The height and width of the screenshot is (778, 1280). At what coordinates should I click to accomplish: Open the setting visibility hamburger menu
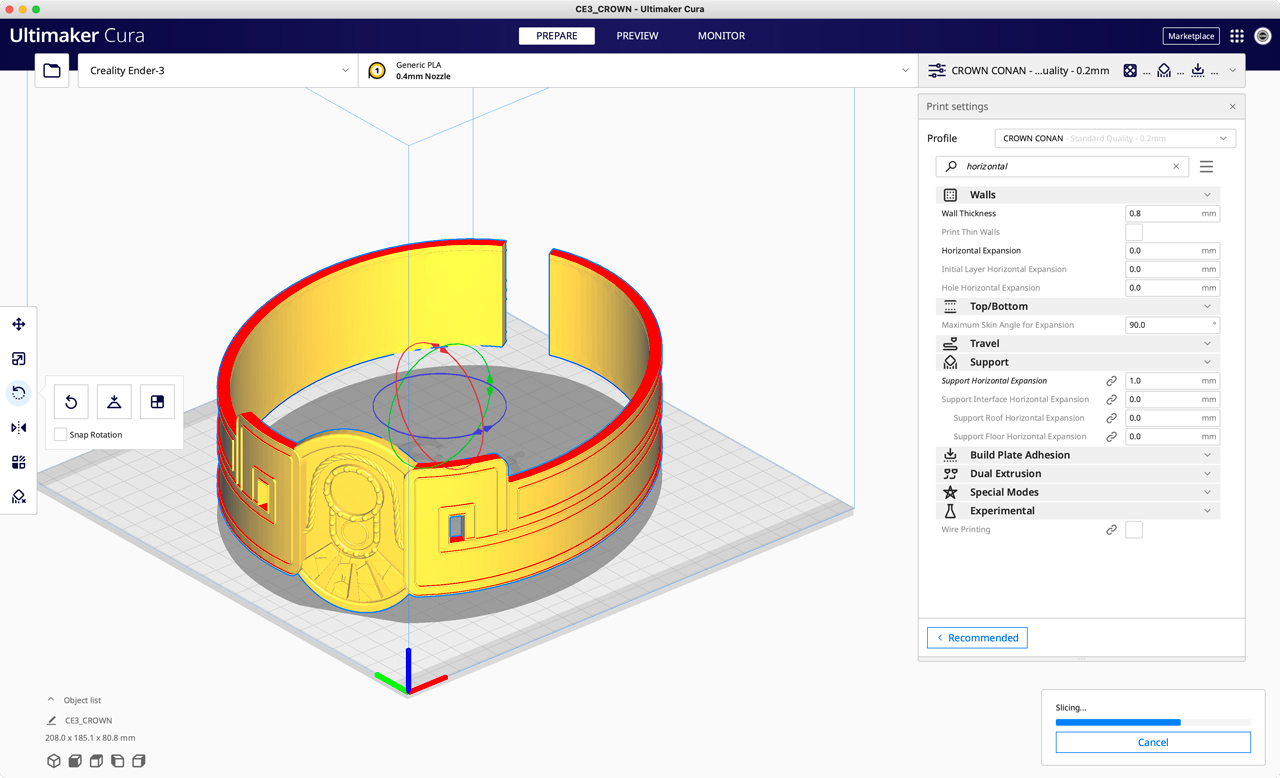1206,167
